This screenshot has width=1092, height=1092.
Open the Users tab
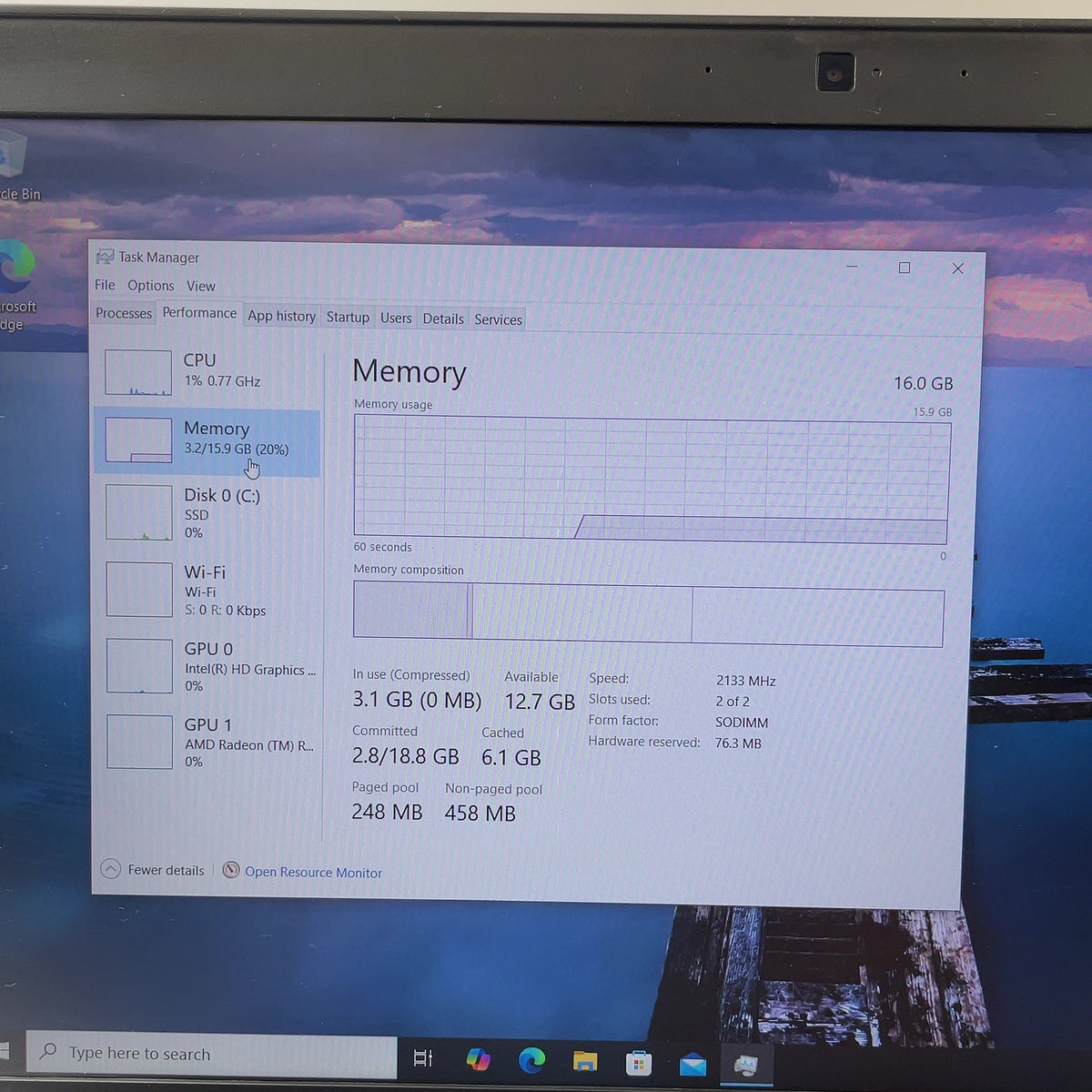tap(396, 318)
